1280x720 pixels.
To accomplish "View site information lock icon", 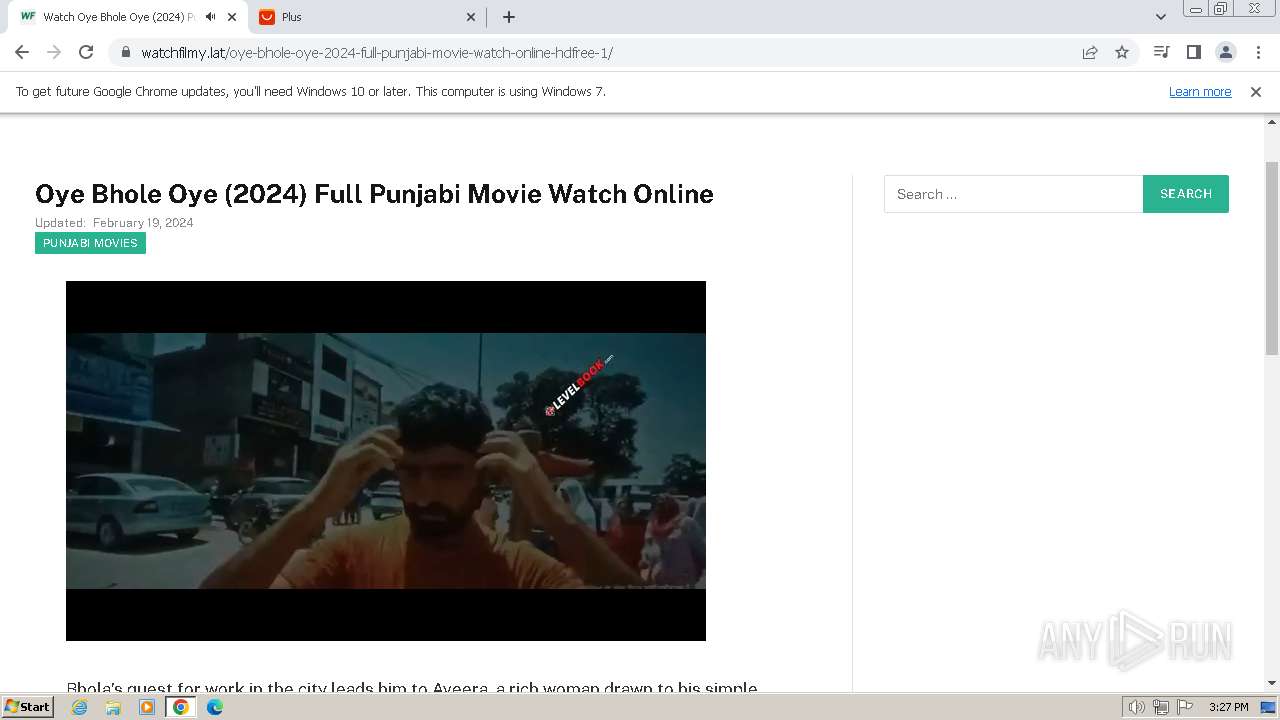I will [x=125, y=52].
